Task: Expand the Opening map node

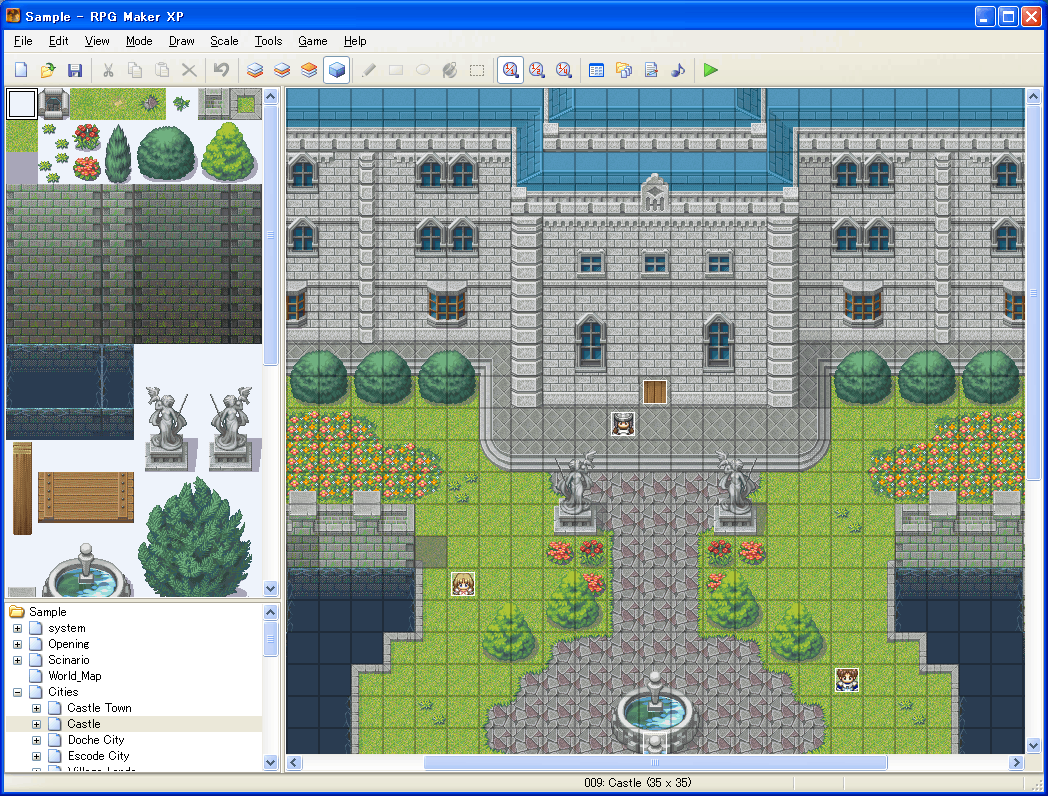Action: coord(17,644)
